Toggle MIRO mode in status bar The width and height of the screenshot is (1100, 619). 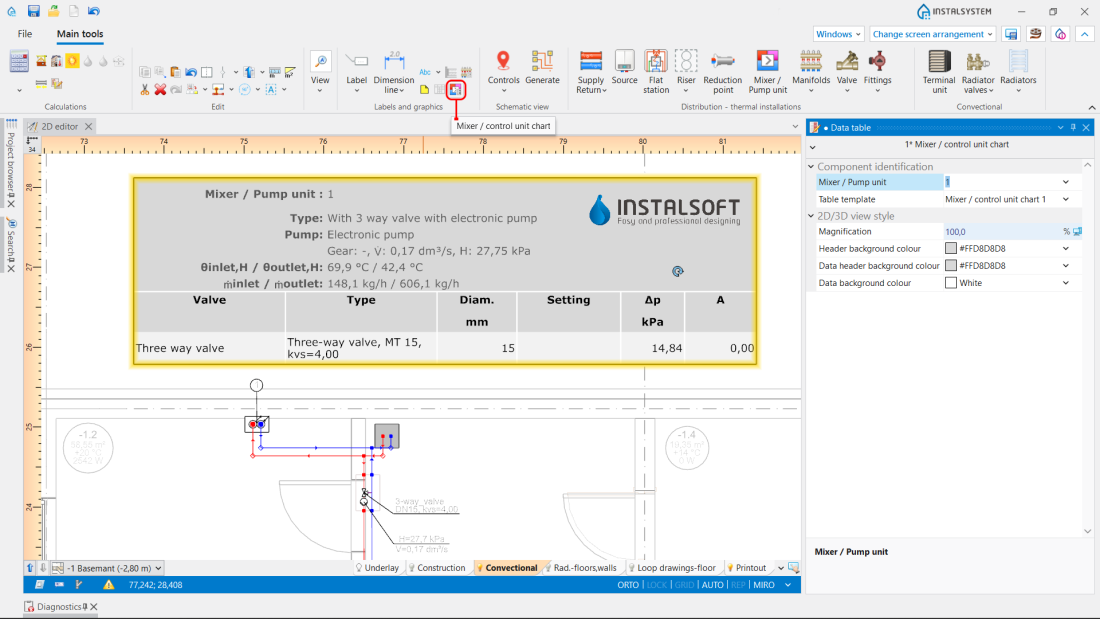[763, 585]
